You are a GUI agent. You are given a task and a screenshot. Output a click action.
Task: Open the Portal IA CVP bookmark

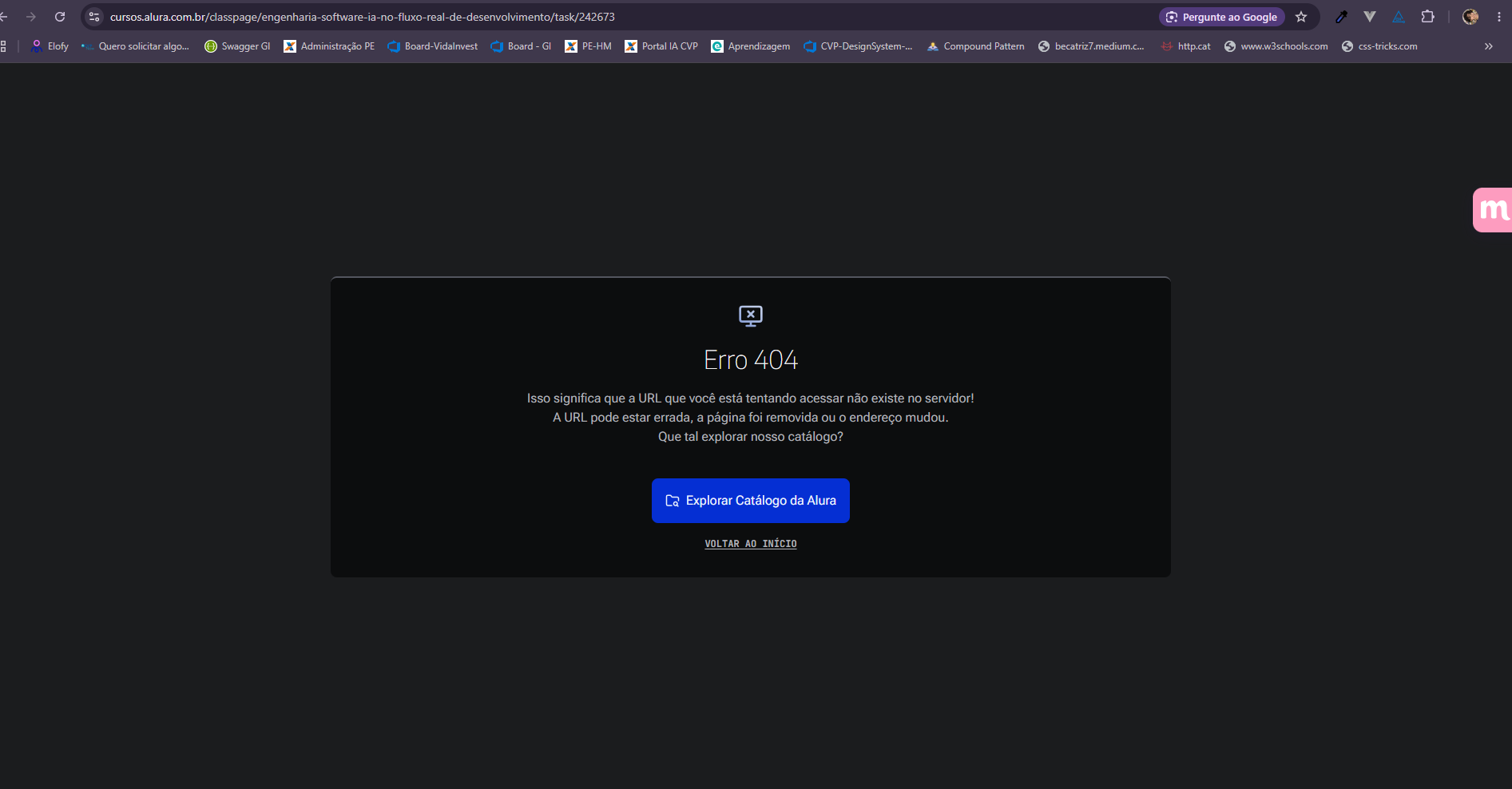tap(661, 46)
